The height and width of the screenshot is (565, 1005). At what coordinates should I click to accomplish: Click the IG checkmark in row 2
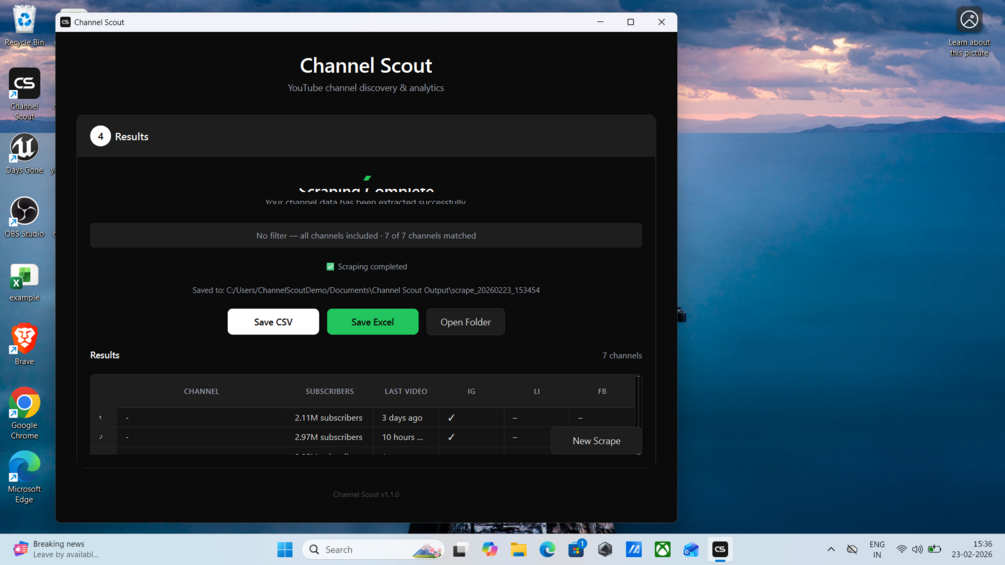[451, 437]
